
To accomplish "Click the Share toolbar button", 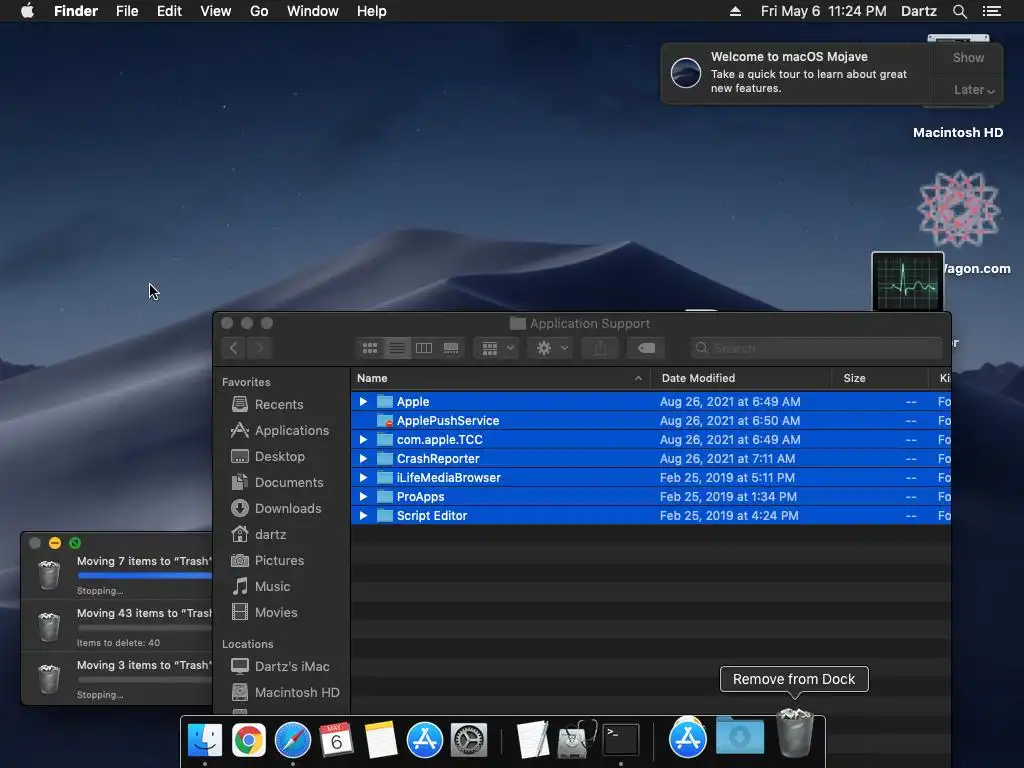I will [600, 348].
